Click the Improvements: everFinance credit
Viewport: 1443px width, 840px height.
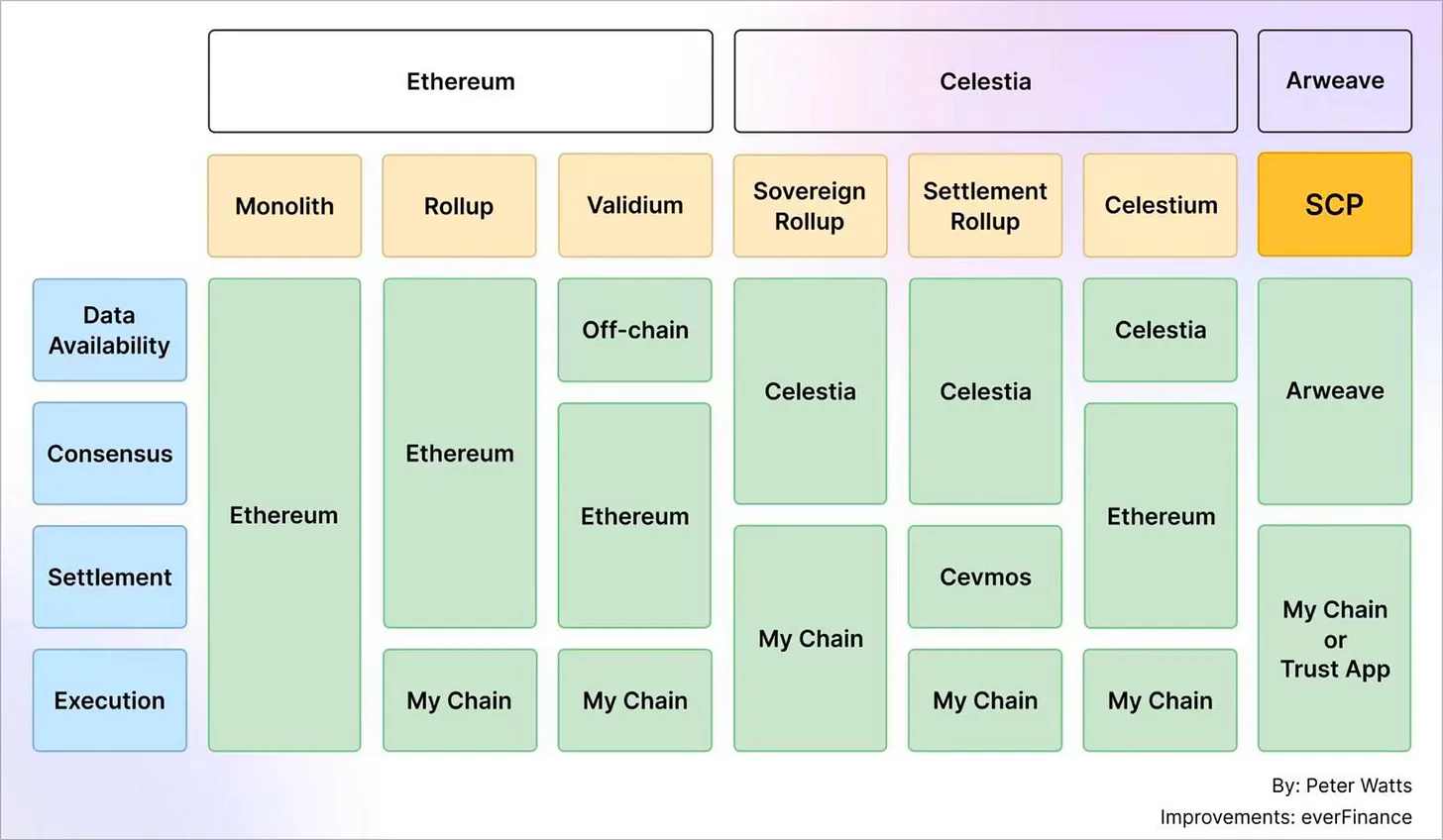1286,817
